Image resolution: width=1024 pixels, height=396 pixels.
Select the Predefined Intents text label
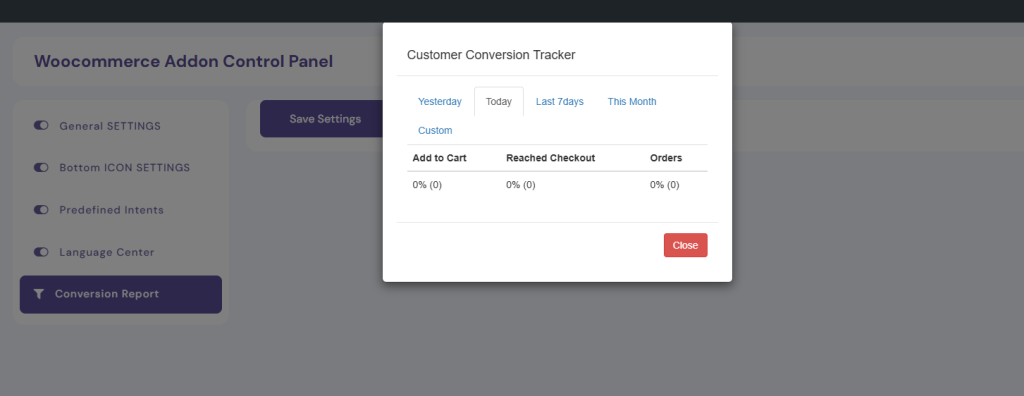point(112,210)
